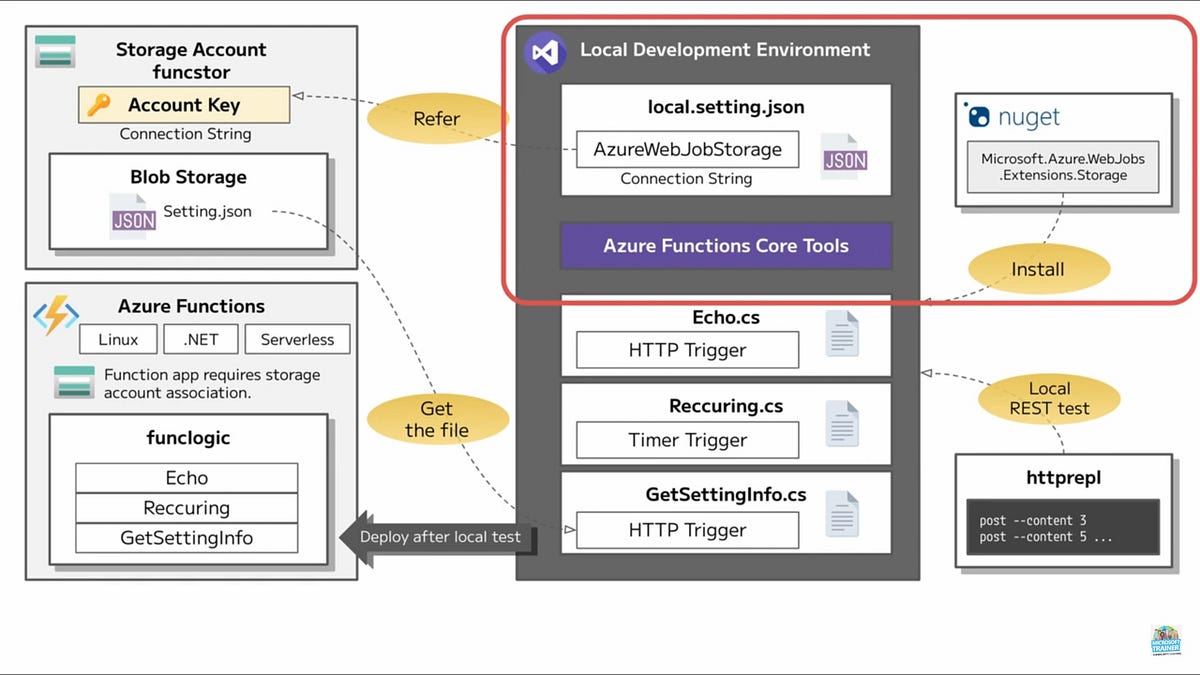Select the Install oval near nuget
The height and width of the screenshot is (675, 1200).
click(1038, 268)
